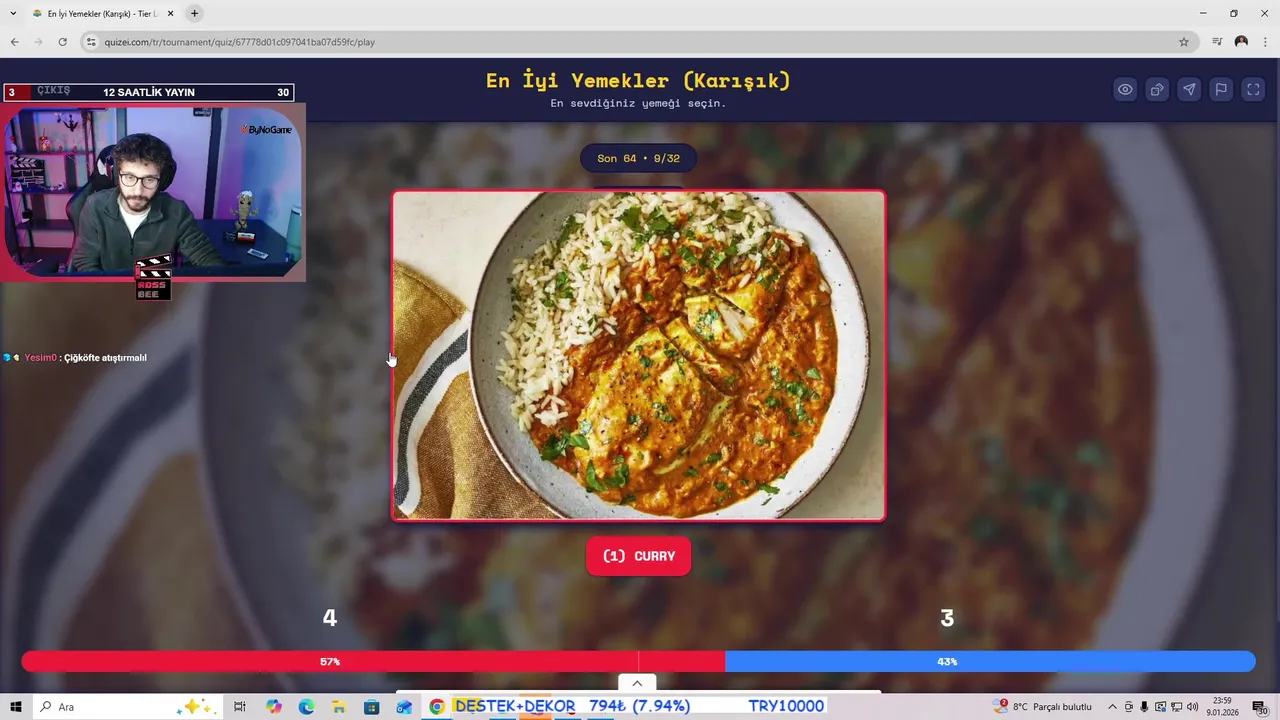
Task: Open Copilot from the taskbar
Action: [274, 706]
